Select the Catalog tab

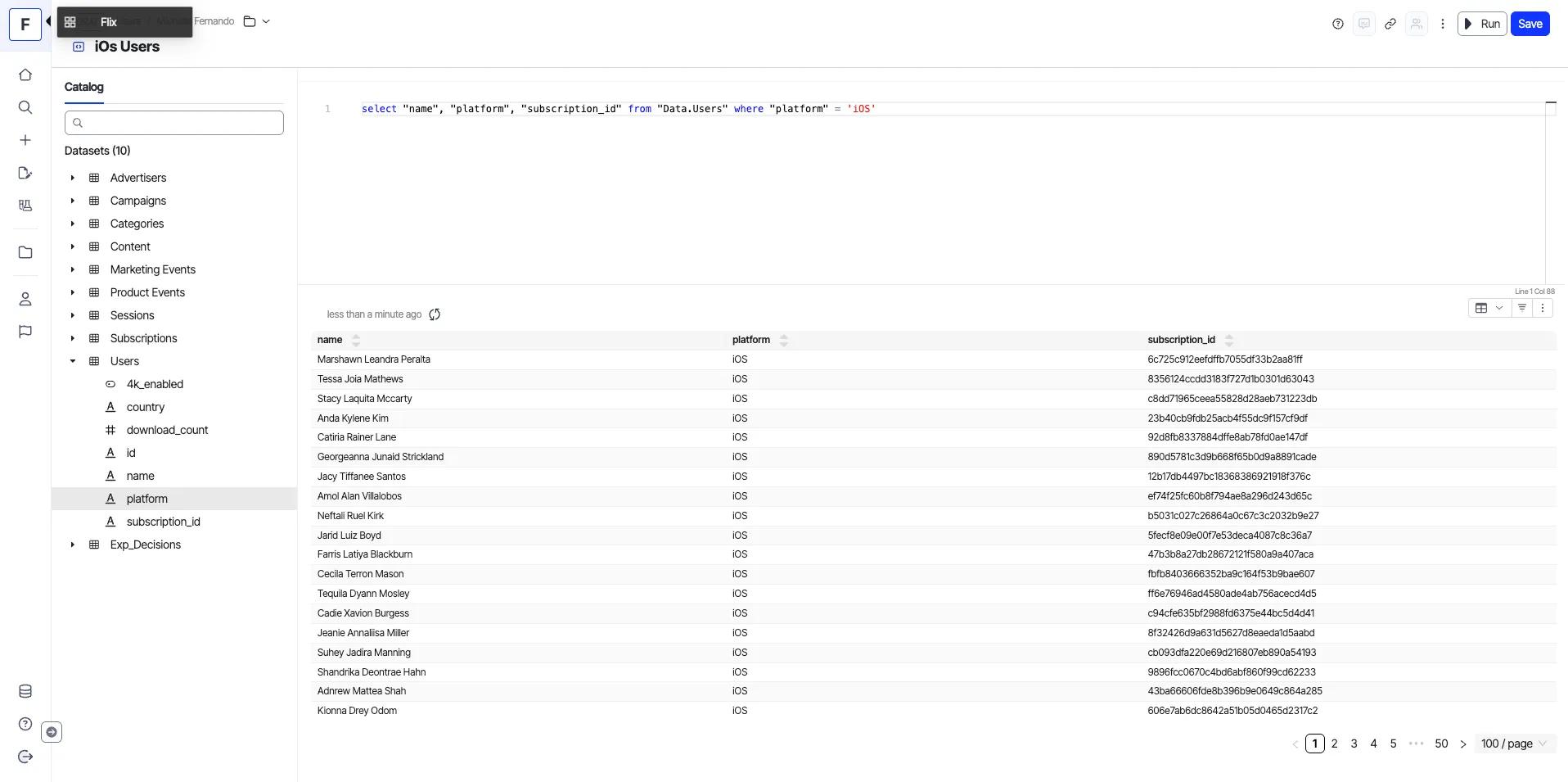click(x=84, y=87)
